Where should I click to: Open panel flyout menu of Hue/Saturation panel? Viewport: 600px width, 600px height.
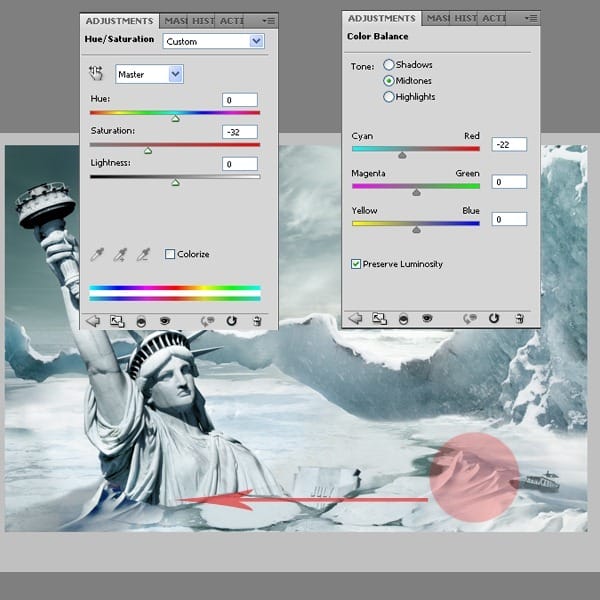(x=269, y=21)
